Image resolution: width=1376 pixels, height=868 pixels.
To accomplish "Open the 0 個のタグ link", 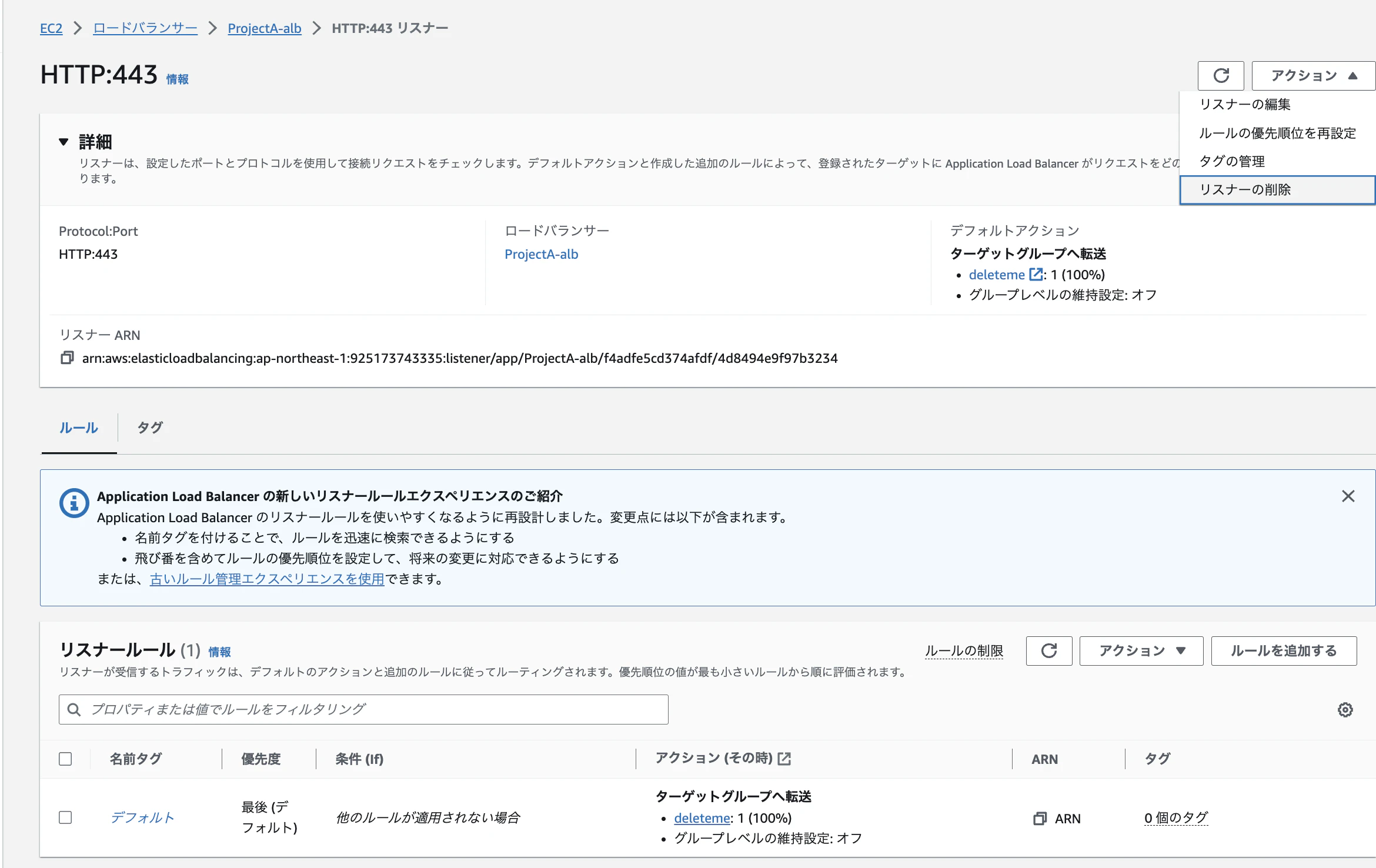I will pyautogui.click(x=1175, y=818).
